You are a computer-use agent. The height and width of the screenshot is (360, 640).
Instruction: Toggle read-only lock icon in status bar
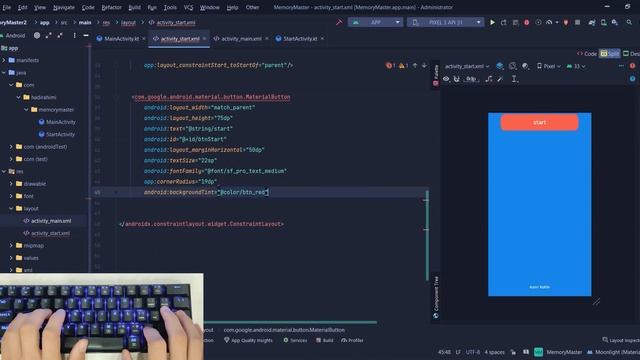(x=513, y=352)
